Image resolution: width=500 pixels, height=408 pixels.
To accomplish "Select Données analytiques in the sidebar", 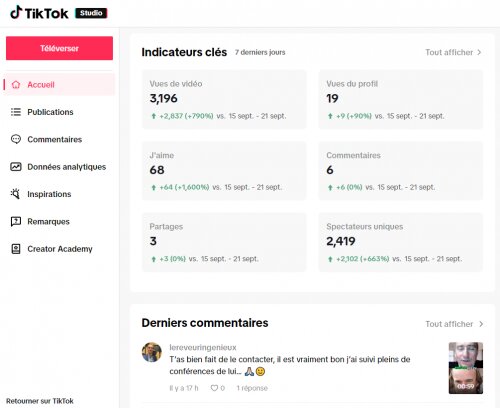I will pyautogui.click(x=60, y=167).
